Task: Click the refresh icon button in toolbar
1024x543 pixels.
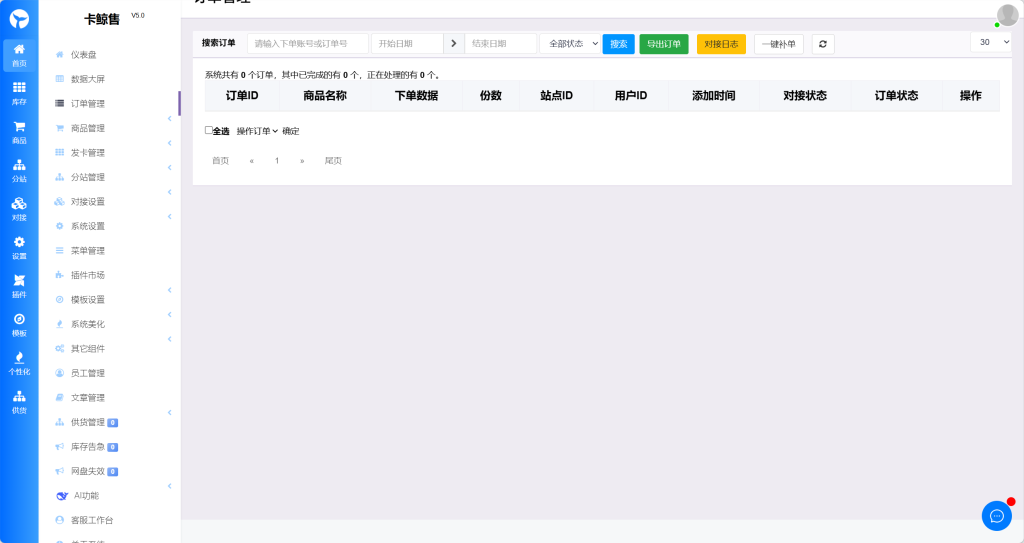Action: point(823,44)
